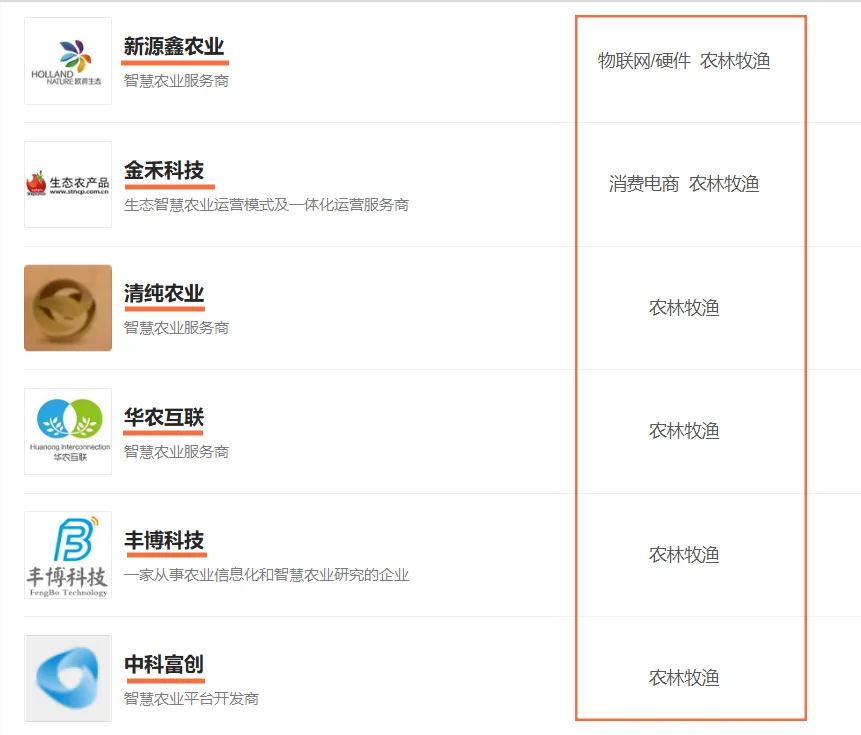Image resolution: width=861 pixels, height=735 pixels.
Task: Open the 丰博科技 company name link
Action: click(x=164, y=541)
